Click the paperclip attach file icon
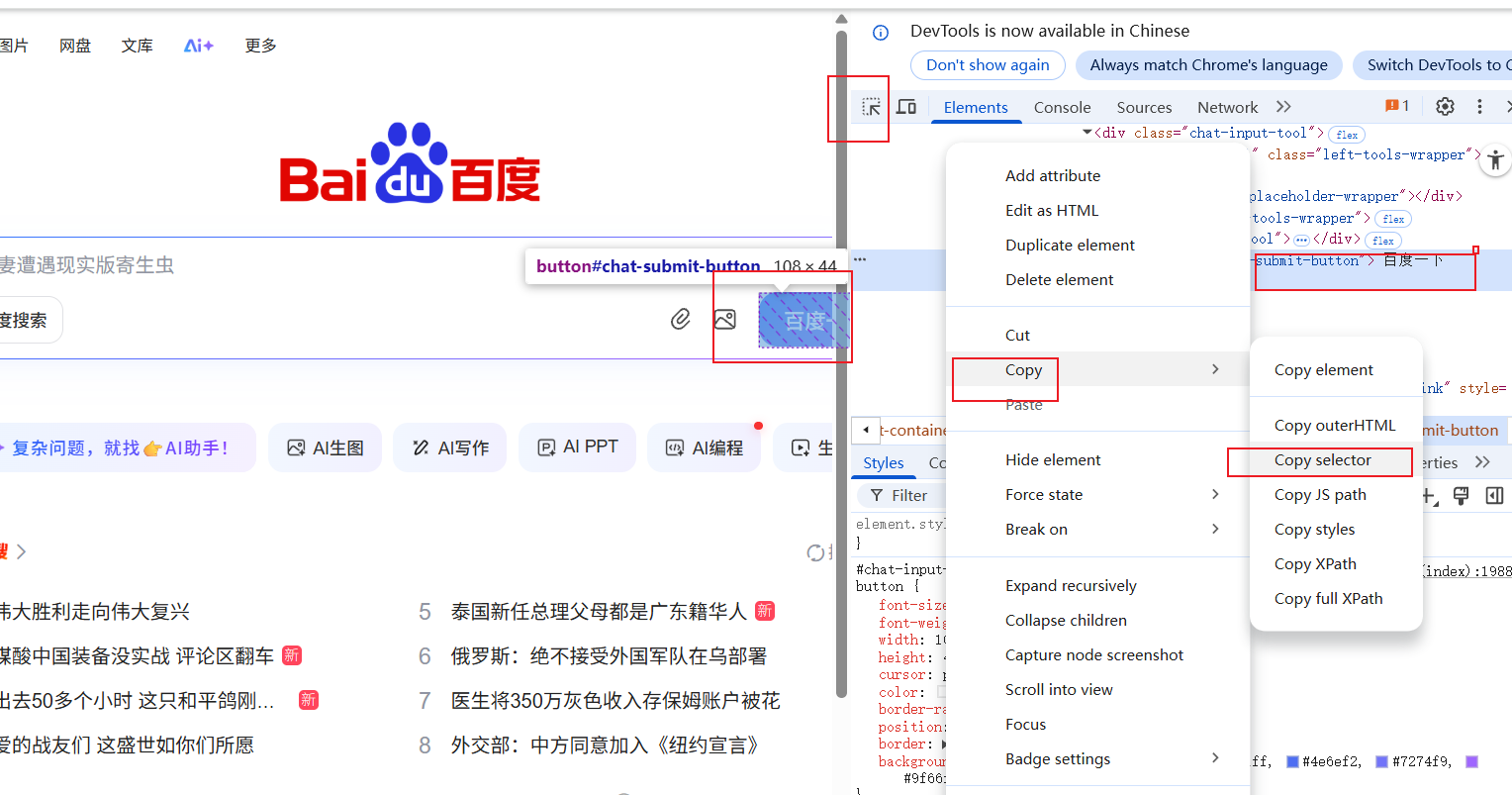Screen dimensions: 1512x795 pyautogui.click(x=681, y=319)
